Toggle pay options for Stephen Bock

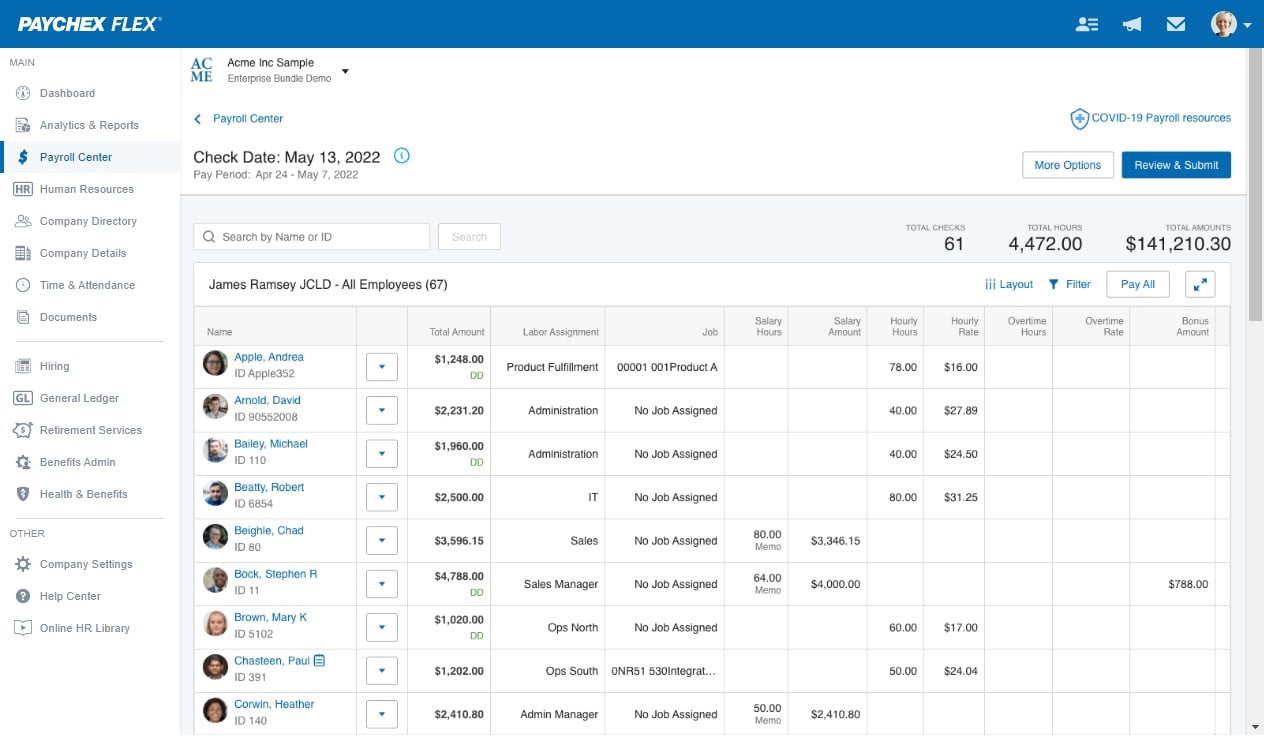381,583
